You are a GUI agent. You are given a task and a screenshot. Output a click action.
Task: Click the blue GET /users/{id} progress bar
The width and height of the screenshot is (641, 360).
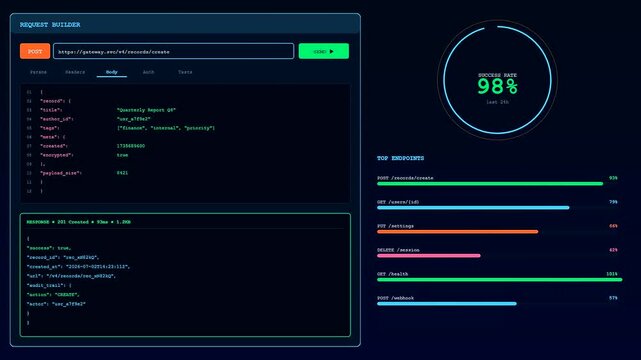[x=473, y=208]
